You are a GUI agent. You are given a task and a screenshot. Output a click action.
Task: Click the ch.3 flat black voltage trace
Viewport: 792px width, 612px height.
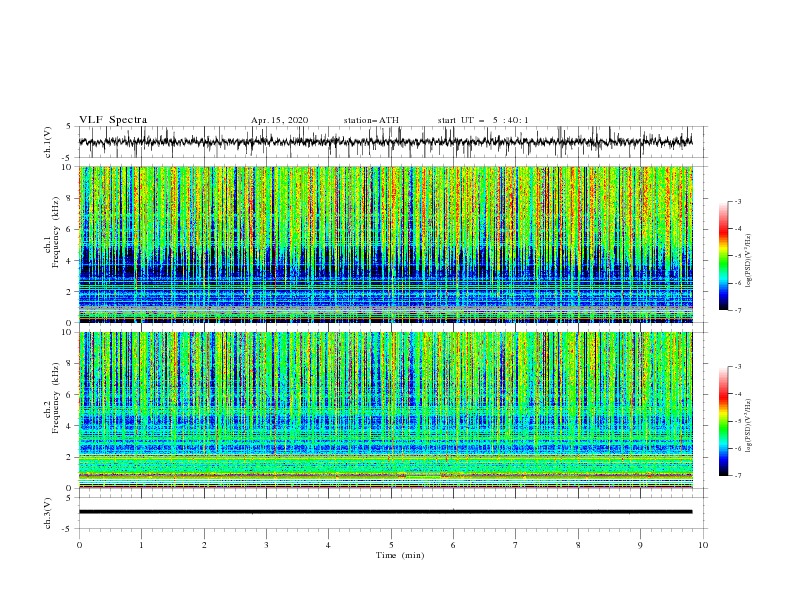tap(385, 512)
